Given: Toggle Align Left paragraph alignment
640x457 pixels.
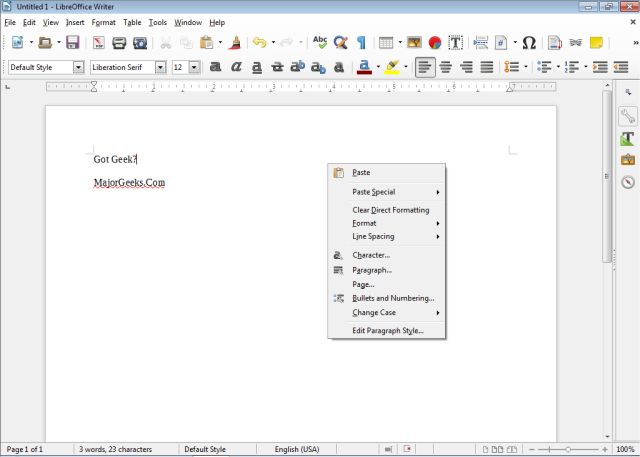Looking at the screenshot, I should (424, 67).
